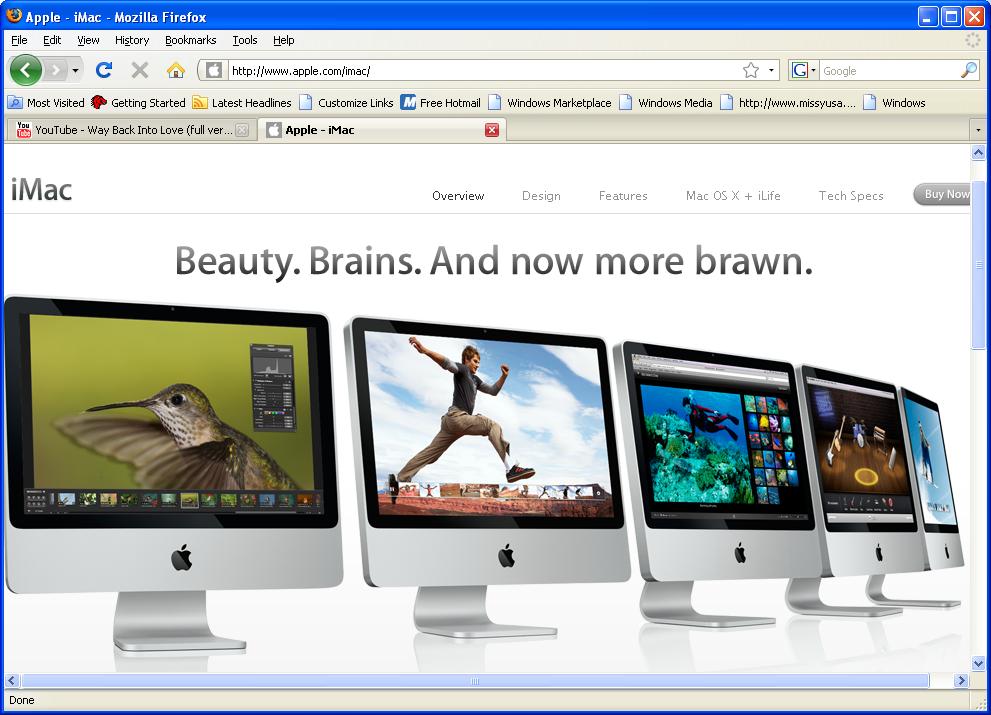
Task: Close the YouTube tab
Action: [241, 130]
